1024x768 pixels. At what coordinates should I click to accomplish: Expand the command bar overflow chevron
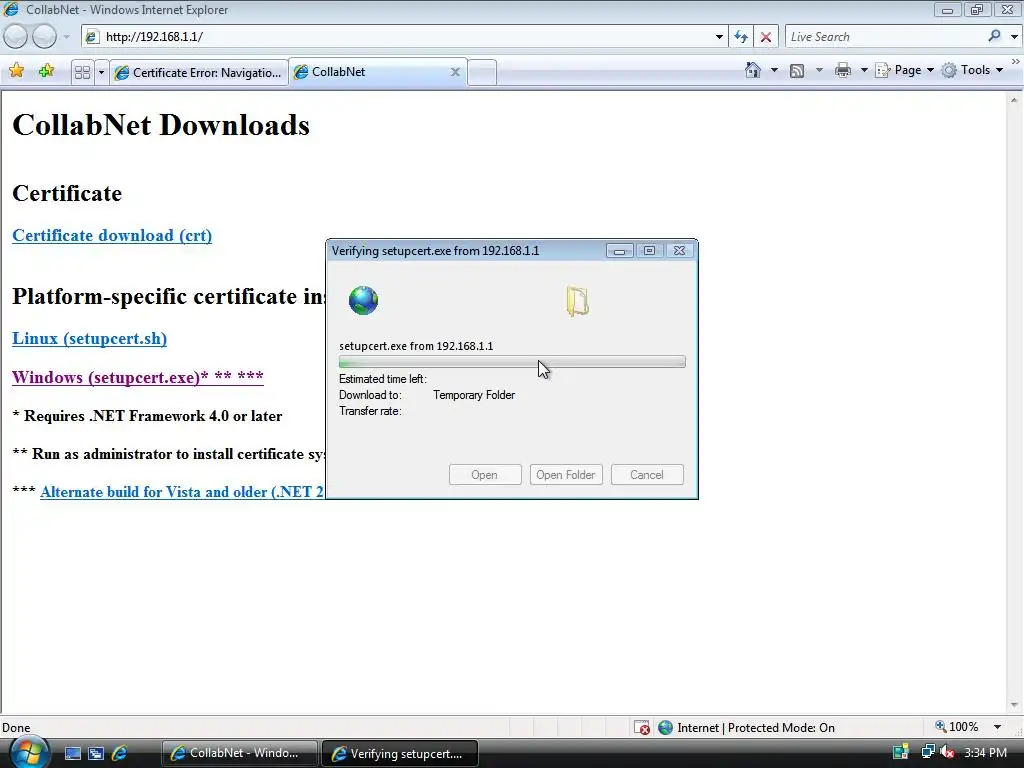click(x=1016, y=62)
